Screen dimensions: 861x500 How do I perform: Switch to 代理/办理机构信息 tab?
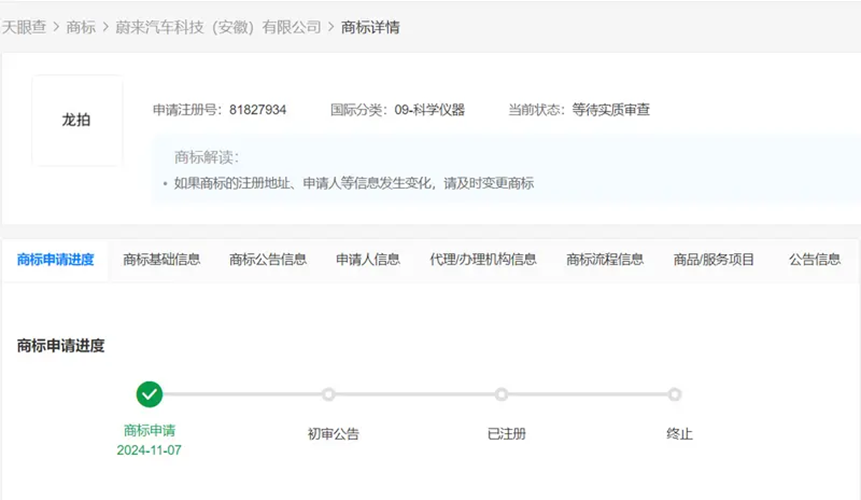tap(483, 259)
